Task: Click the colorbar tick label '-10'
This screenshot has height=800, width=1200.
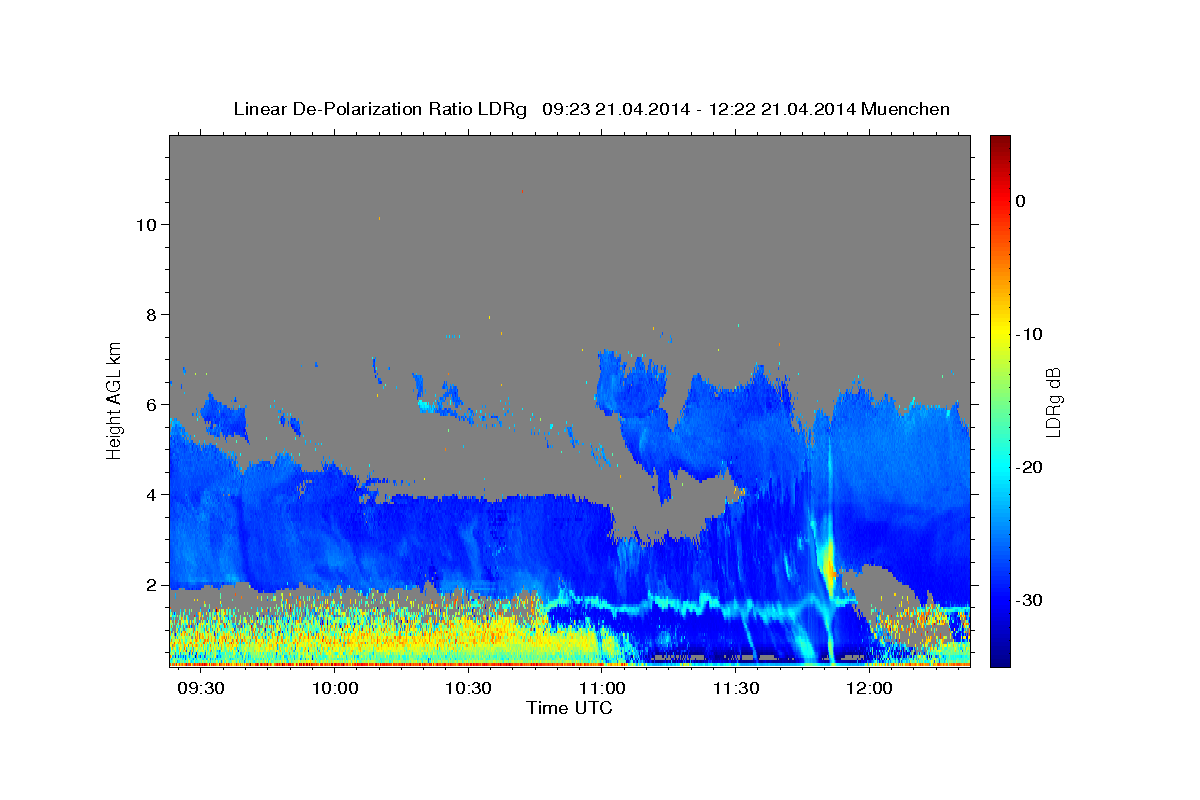Action: [1030, 334]
